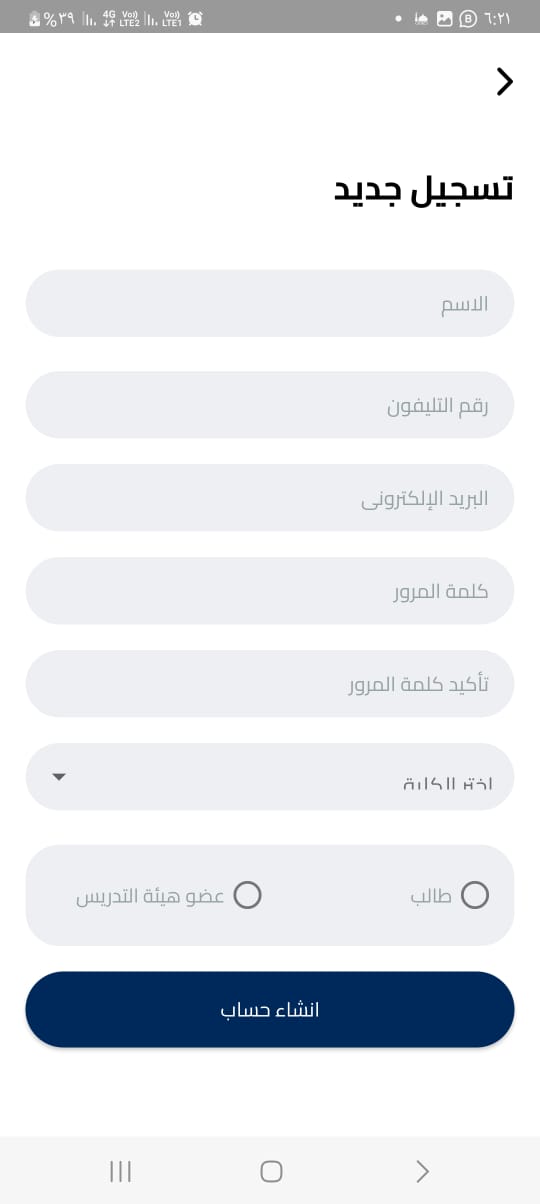Focus the البريد الإلكترونى email field
This screenshot has width=540, height=1204.
[x=270, y=498]
